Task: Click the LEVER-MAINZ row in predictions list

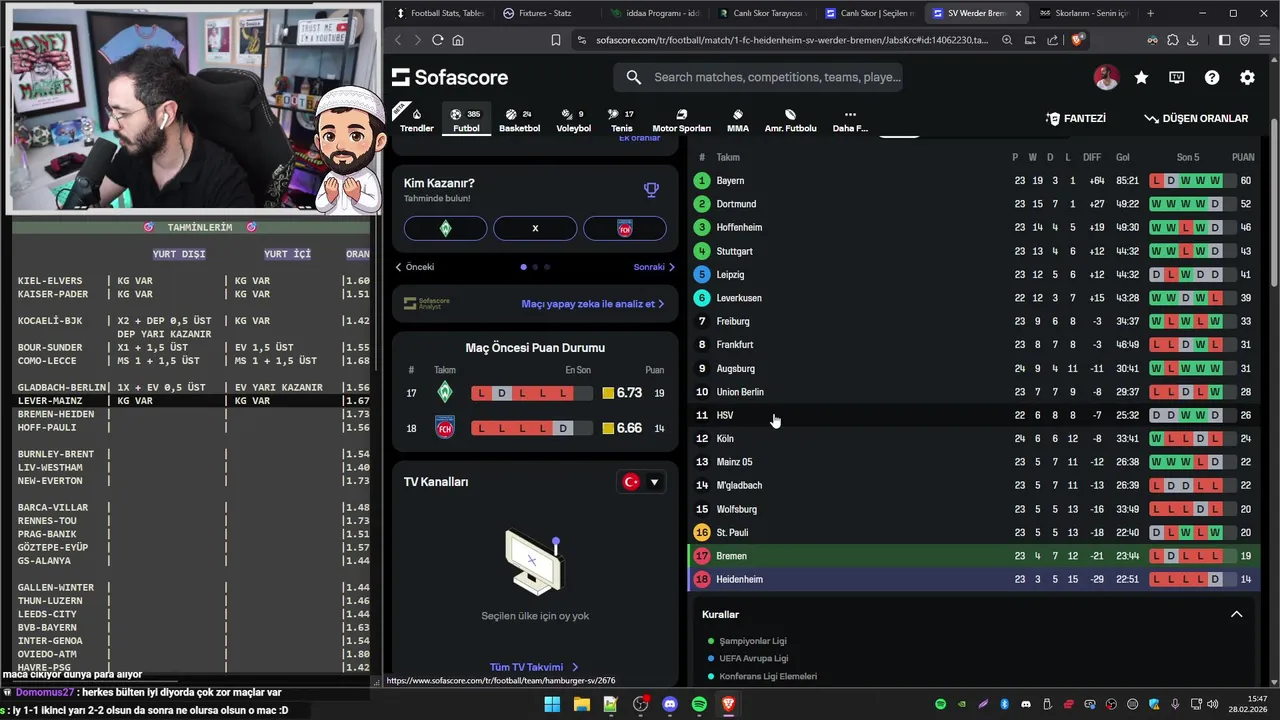Action: pyautogui.click(x=190, y=401)
